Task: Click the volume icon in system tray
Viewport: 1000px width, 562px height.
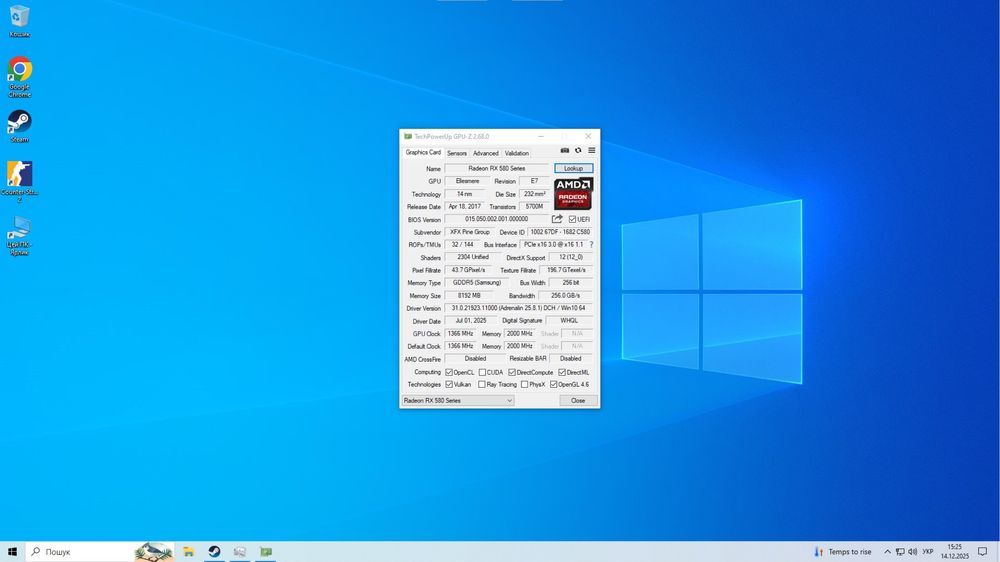Action: pyautogui.click(x=913, y=552)
